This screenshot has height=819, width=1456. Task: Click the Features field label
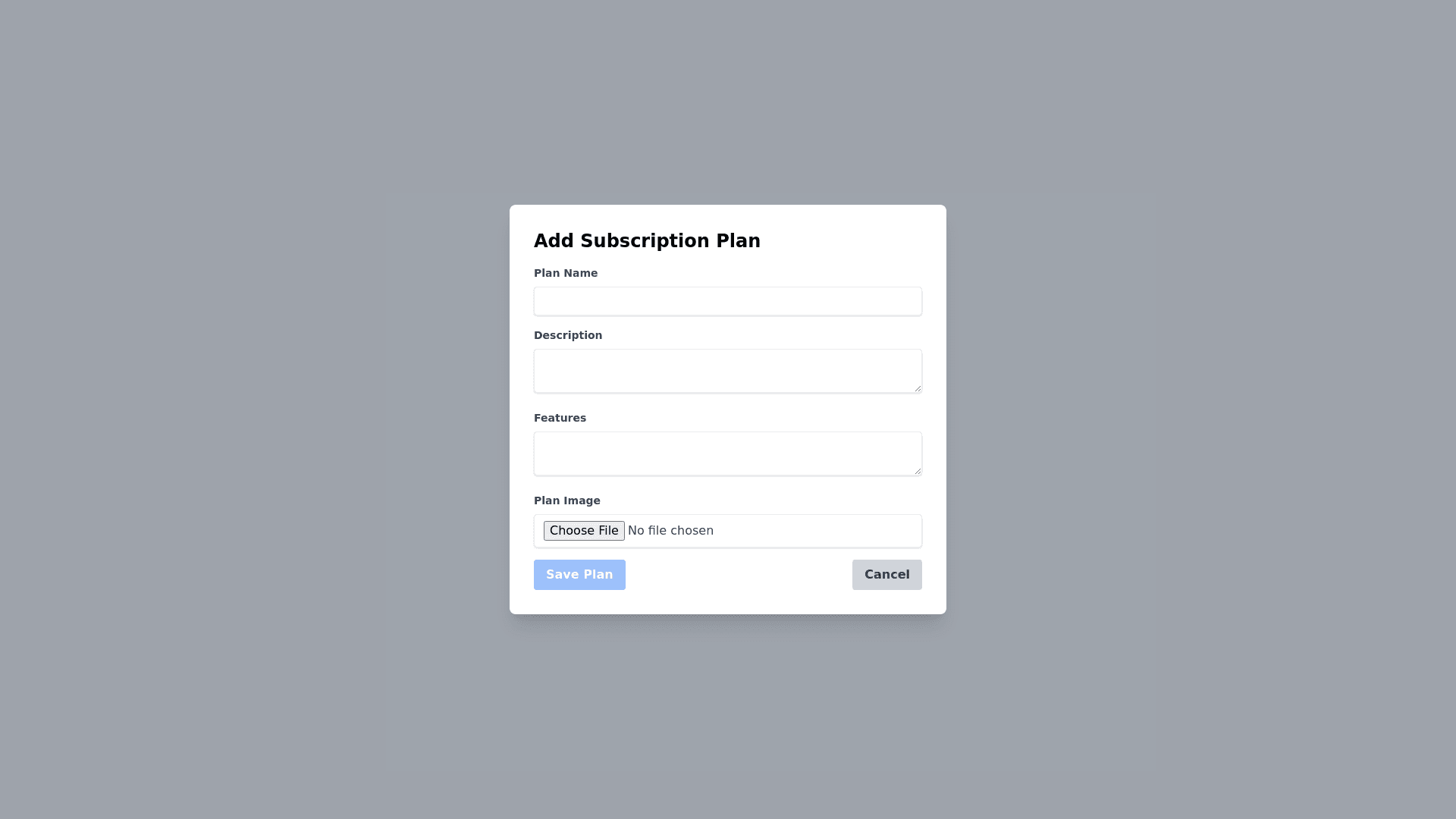[560, 418]
